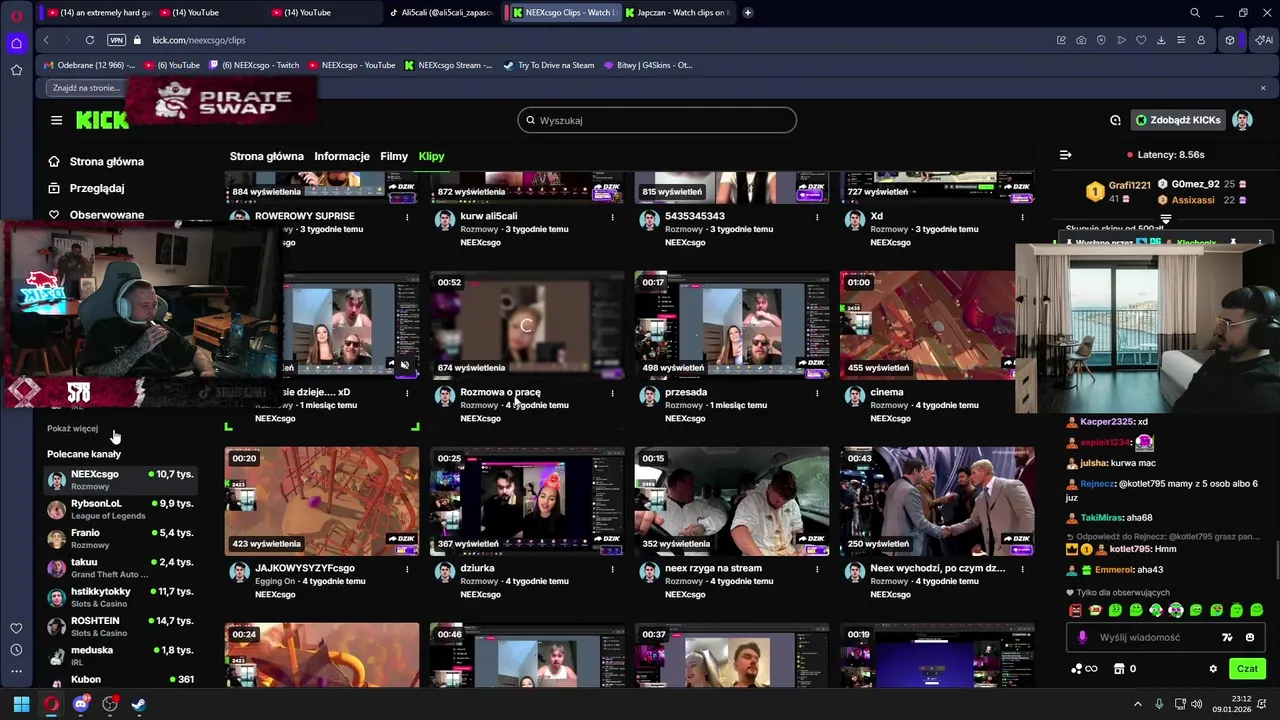Open the Opera easy setup sliders icon
The width and height of the screenshot is (1280, 720).
1181,40
